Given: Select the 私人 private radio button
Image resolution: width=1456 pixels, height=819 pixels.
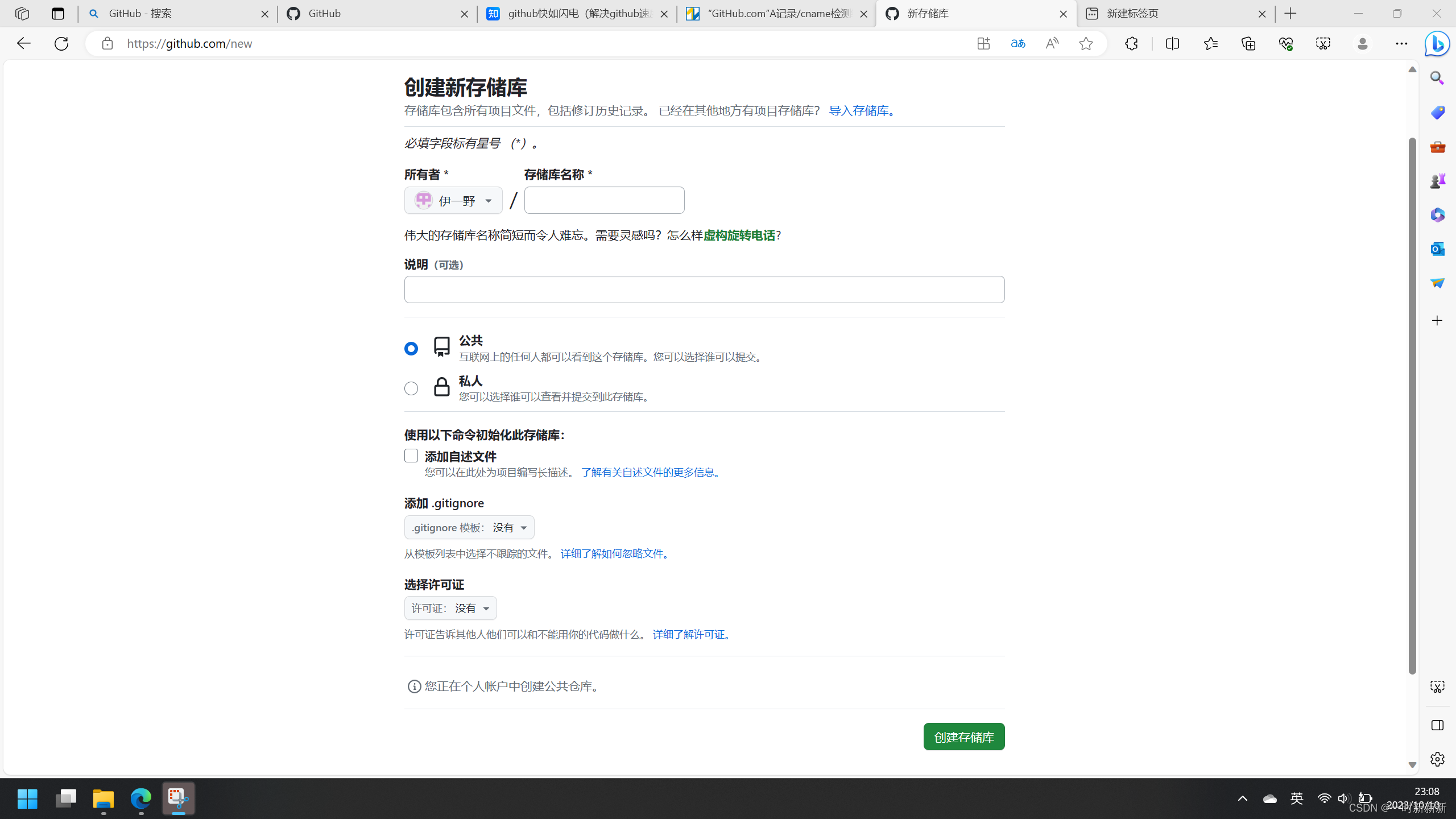Looking at the screenshot, I should click(411, 388).
